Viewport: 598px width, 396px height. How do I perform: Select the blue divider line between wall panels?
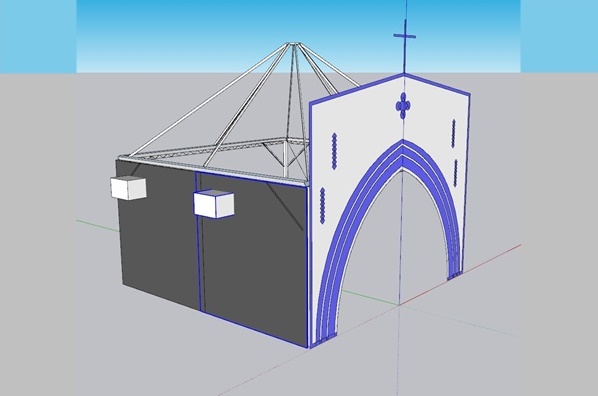click(198, 241)
